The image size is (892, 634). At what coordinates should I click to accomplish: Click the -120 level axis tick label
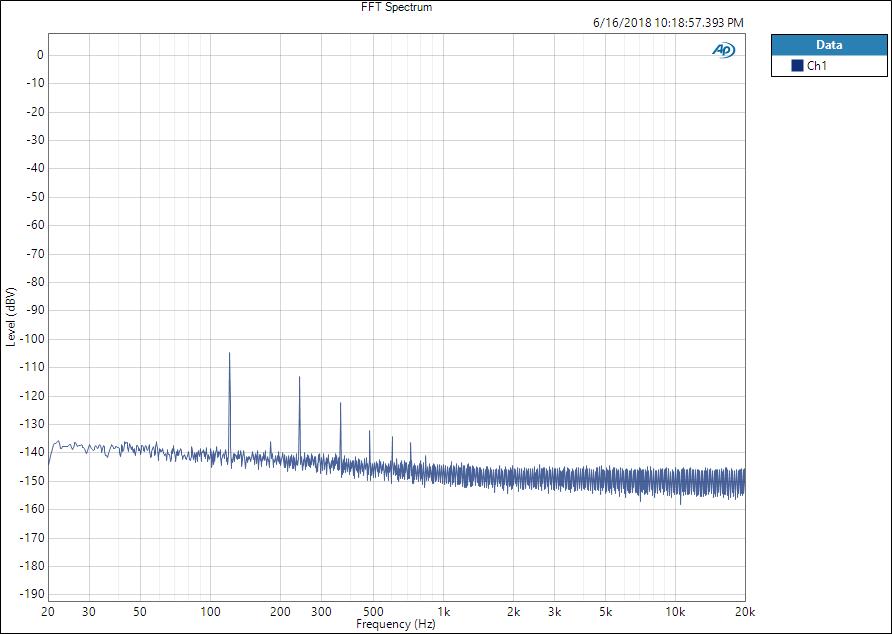[x=31, y=396]
